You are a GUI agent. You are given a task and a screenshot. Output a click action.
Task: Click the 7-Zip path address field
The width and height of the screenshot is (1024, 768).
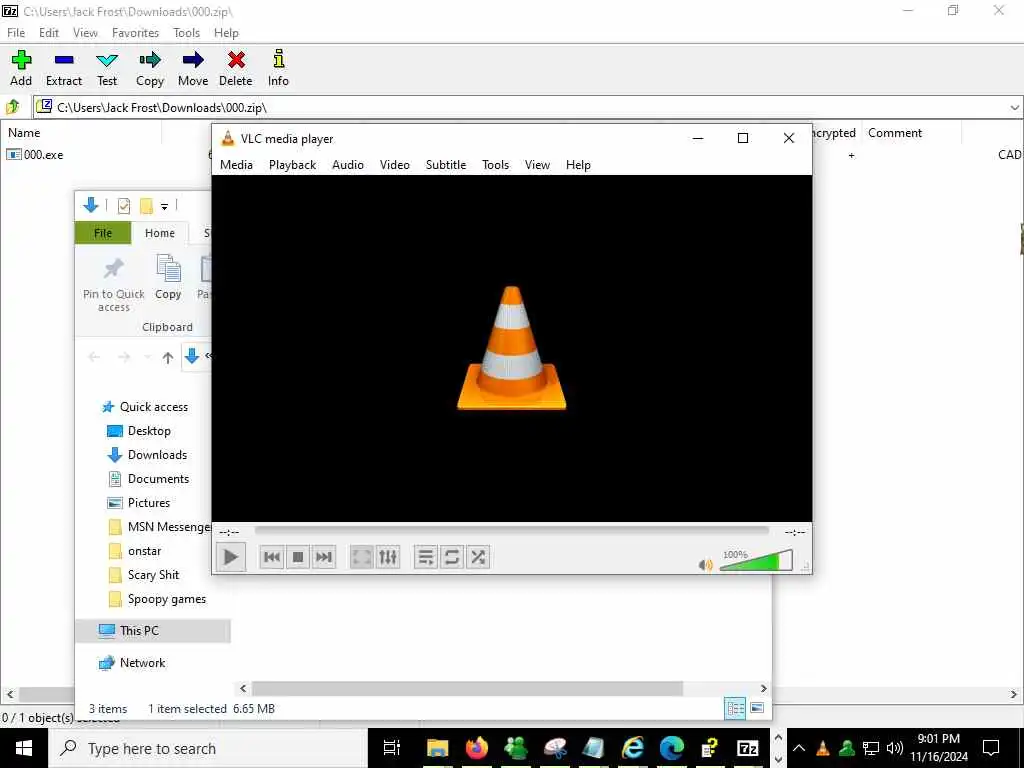pyautogui.click(x=520, y=107)
